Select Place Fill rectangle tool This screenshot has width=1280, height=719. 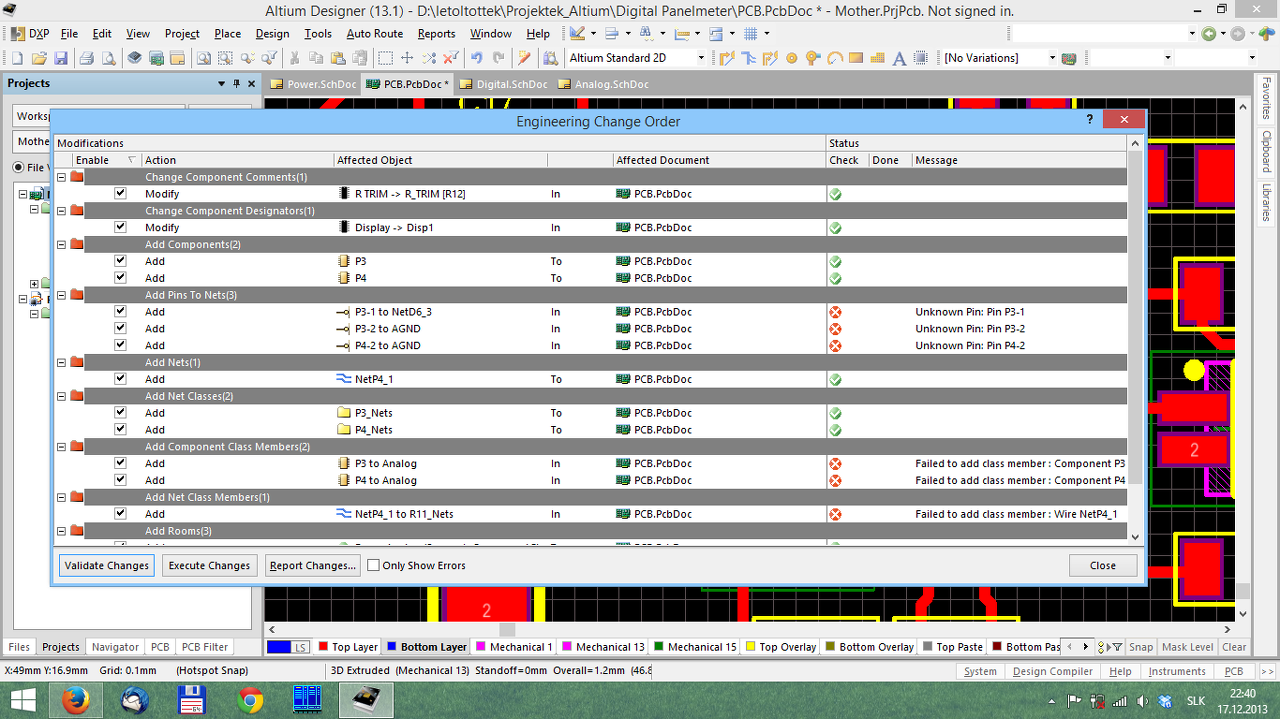[x=856, y=58]
